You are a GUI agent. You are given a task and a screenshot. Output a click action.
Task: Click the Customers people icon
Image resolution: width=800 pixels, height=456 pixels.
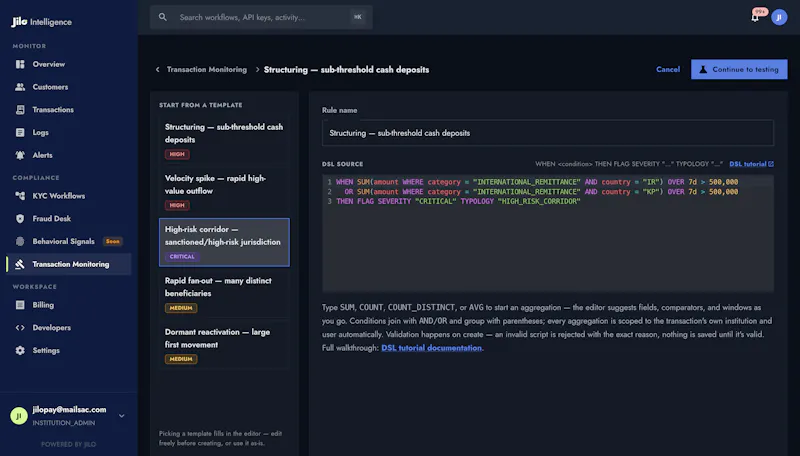[20, 87]
